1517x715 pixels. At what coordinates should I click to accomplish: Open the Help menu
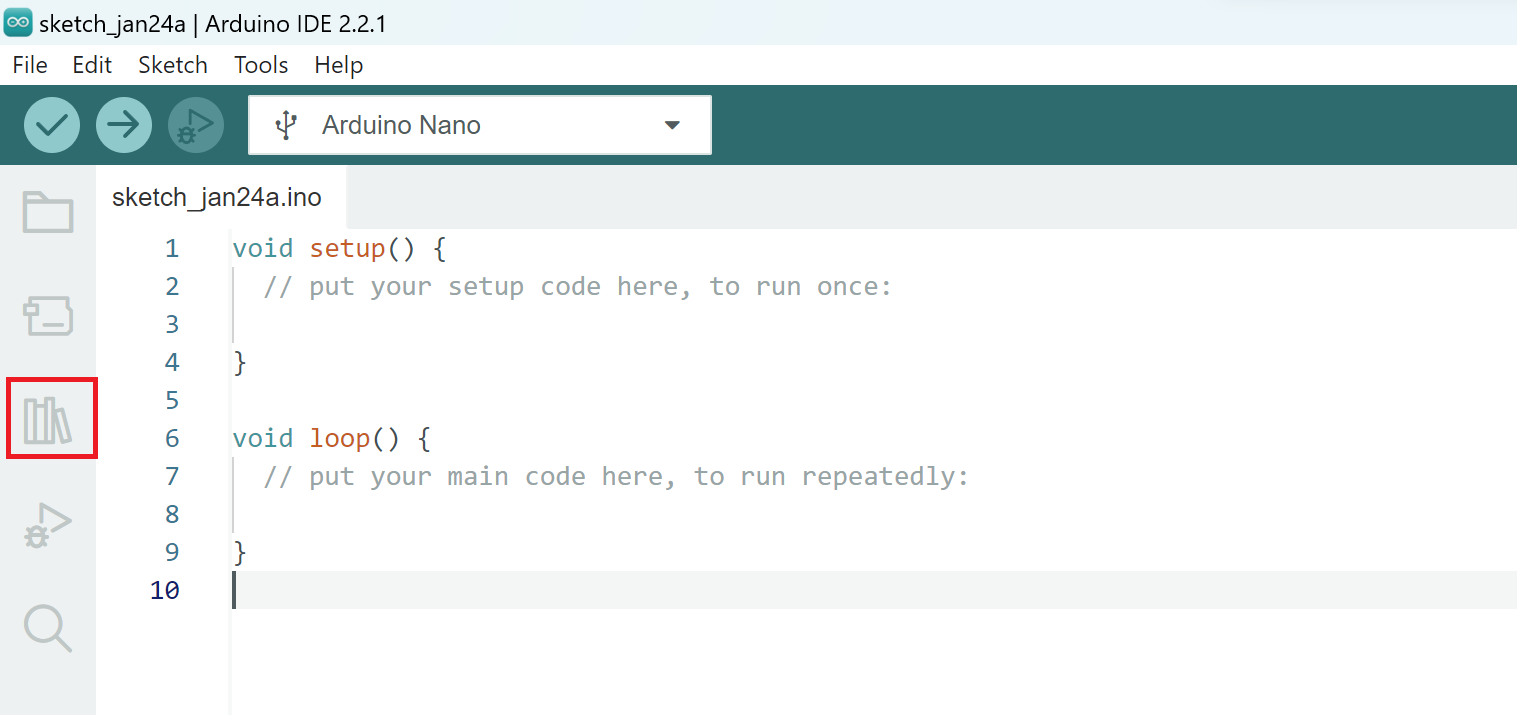338,65
